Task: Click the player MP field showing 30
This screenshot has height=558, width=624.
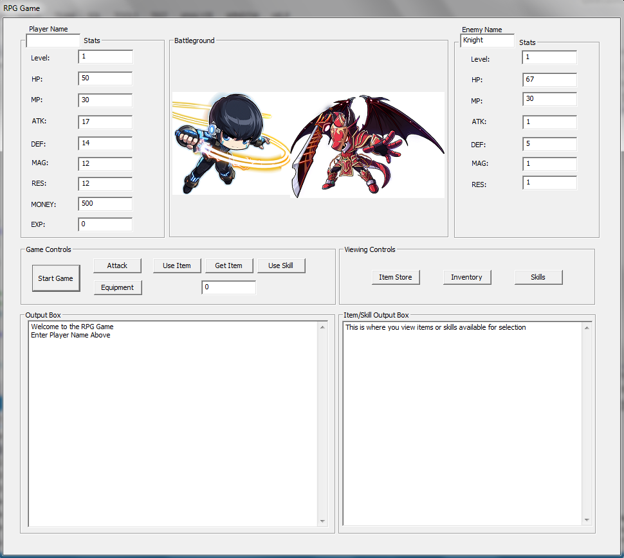Action: pos(105,100)
